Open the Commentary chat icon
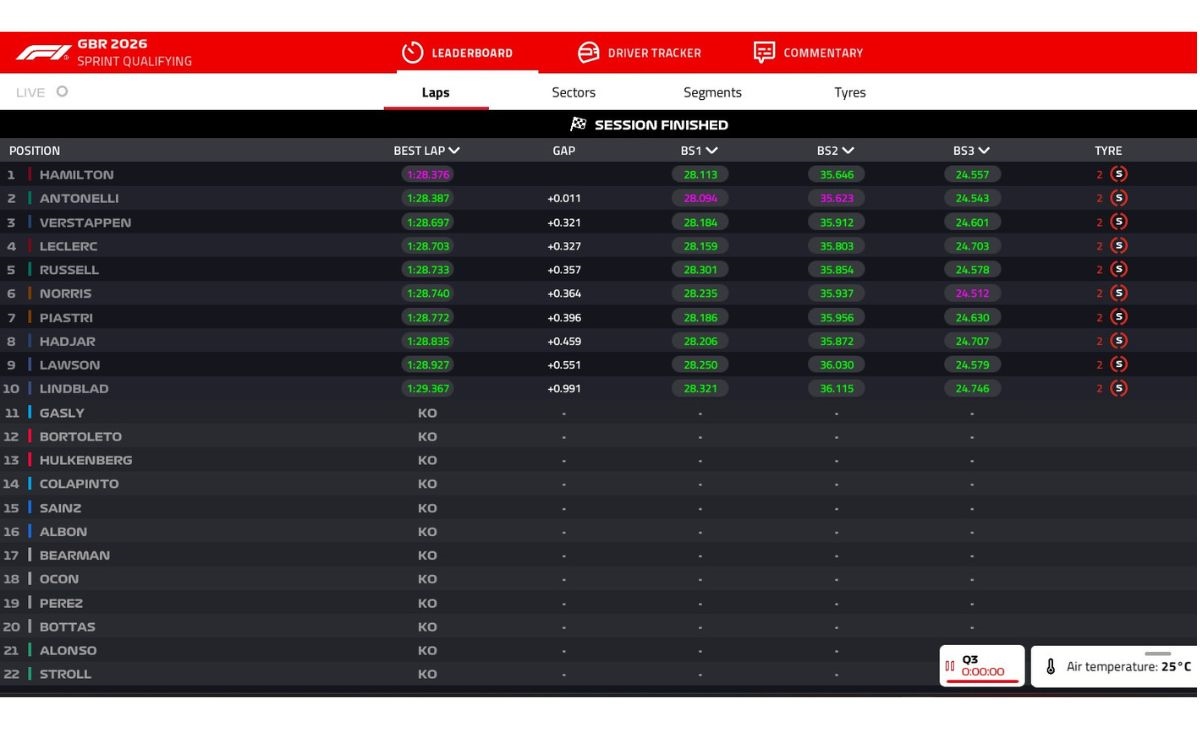Screen dimensions: 1200x729 764,53
